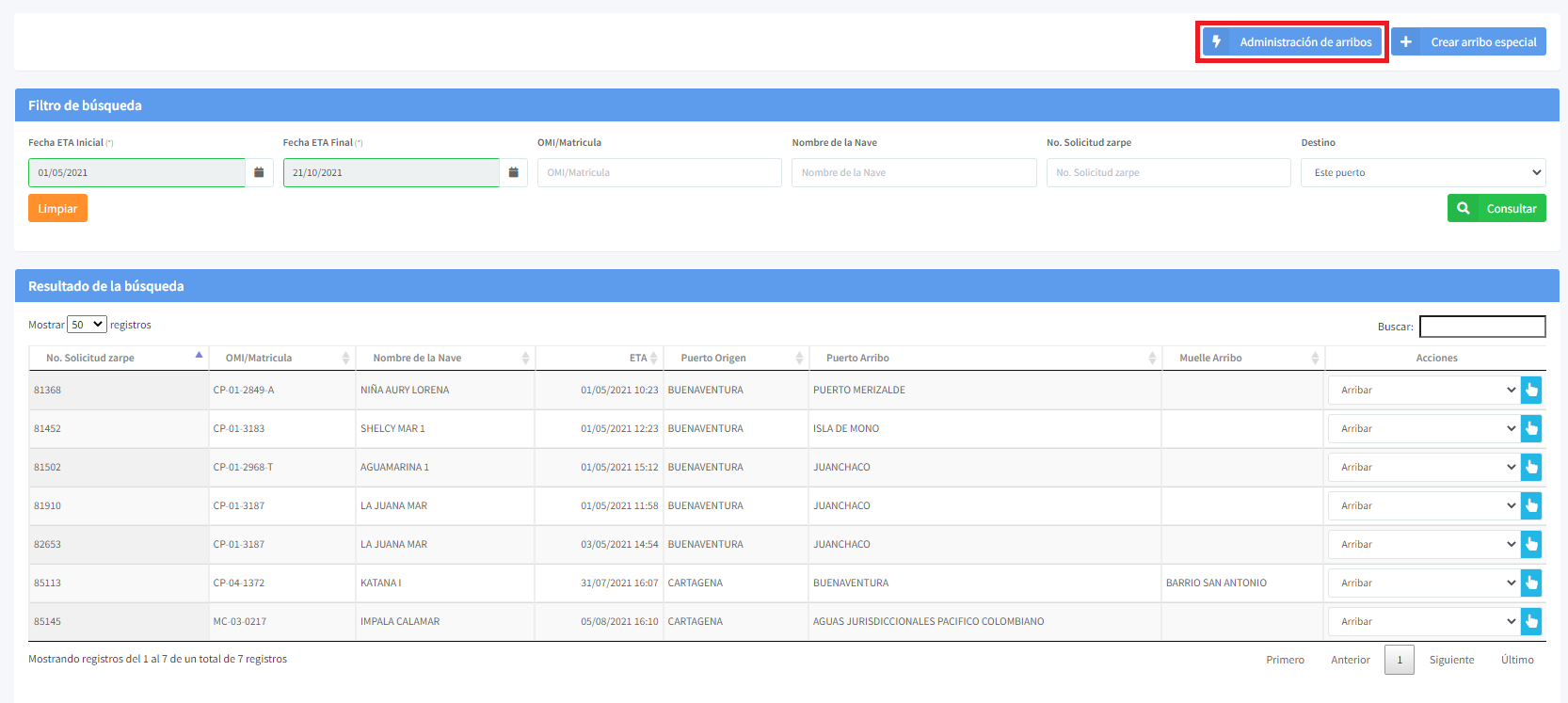Expand the Mostrar registros count dropdown
This screenshot has height=703, width=1568.
(87, 325)
